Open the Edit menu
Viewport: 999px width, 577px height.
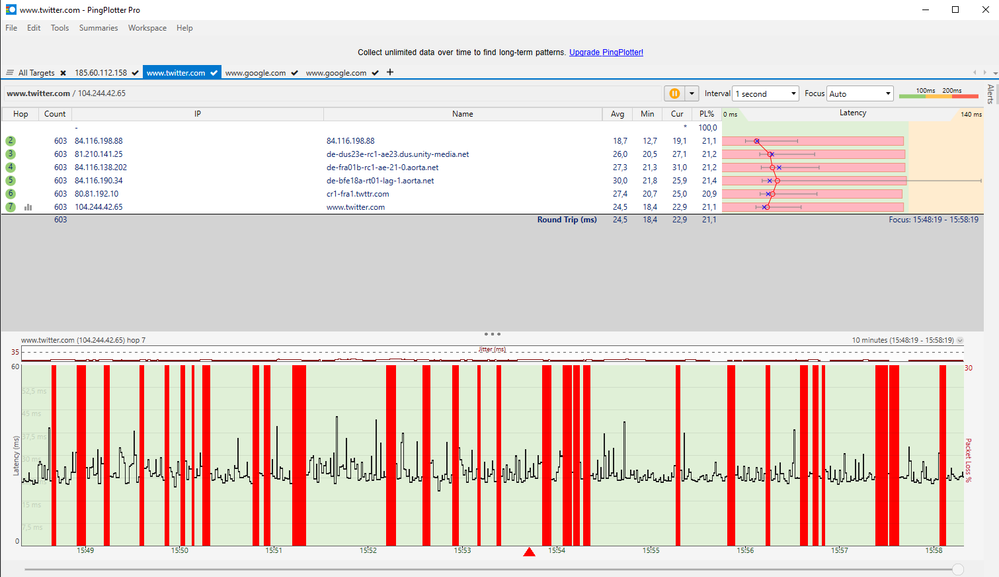(x=34, y=28)
